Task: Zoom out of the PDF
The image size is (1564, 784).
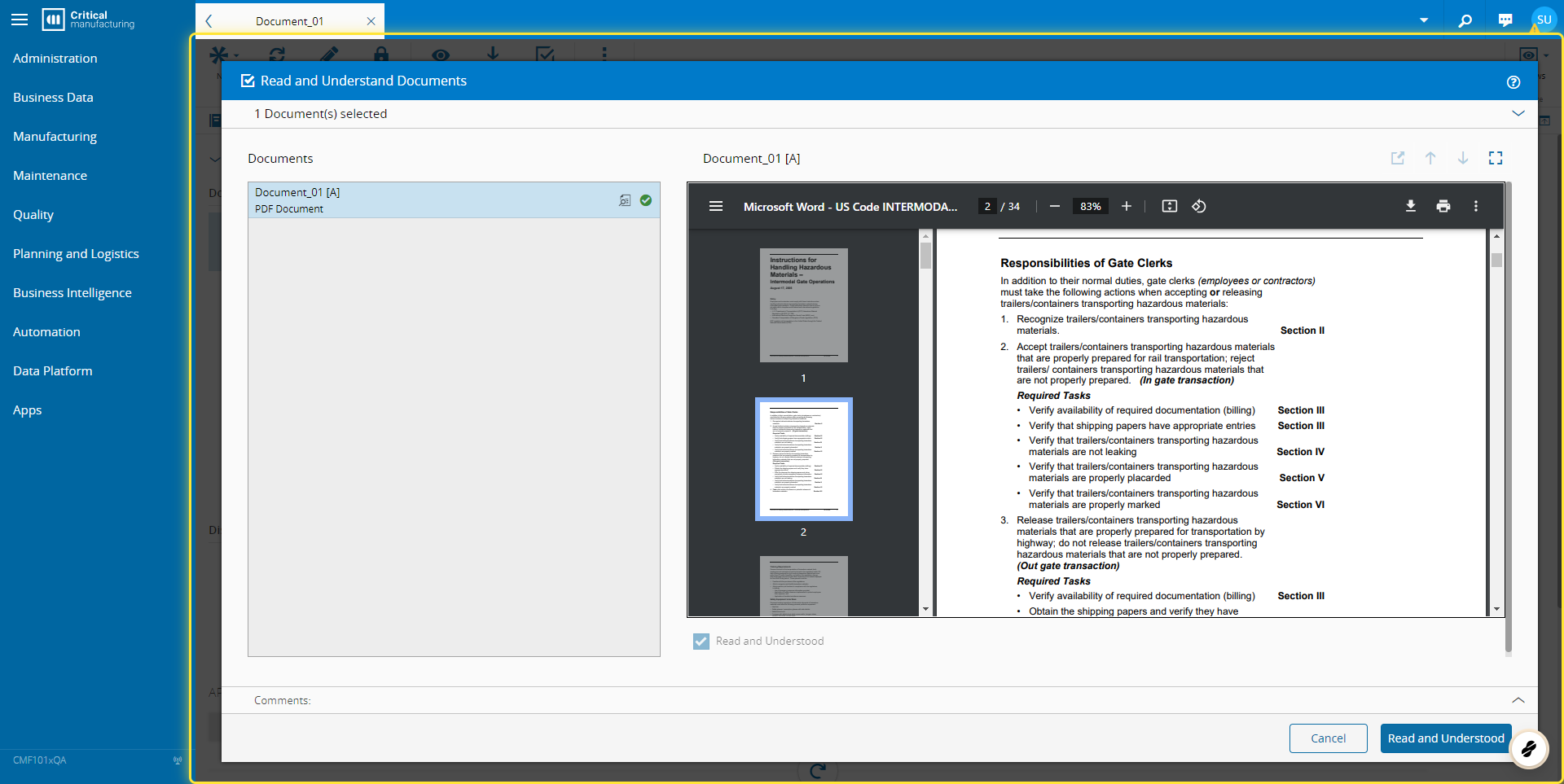Action: point(1055,206)
